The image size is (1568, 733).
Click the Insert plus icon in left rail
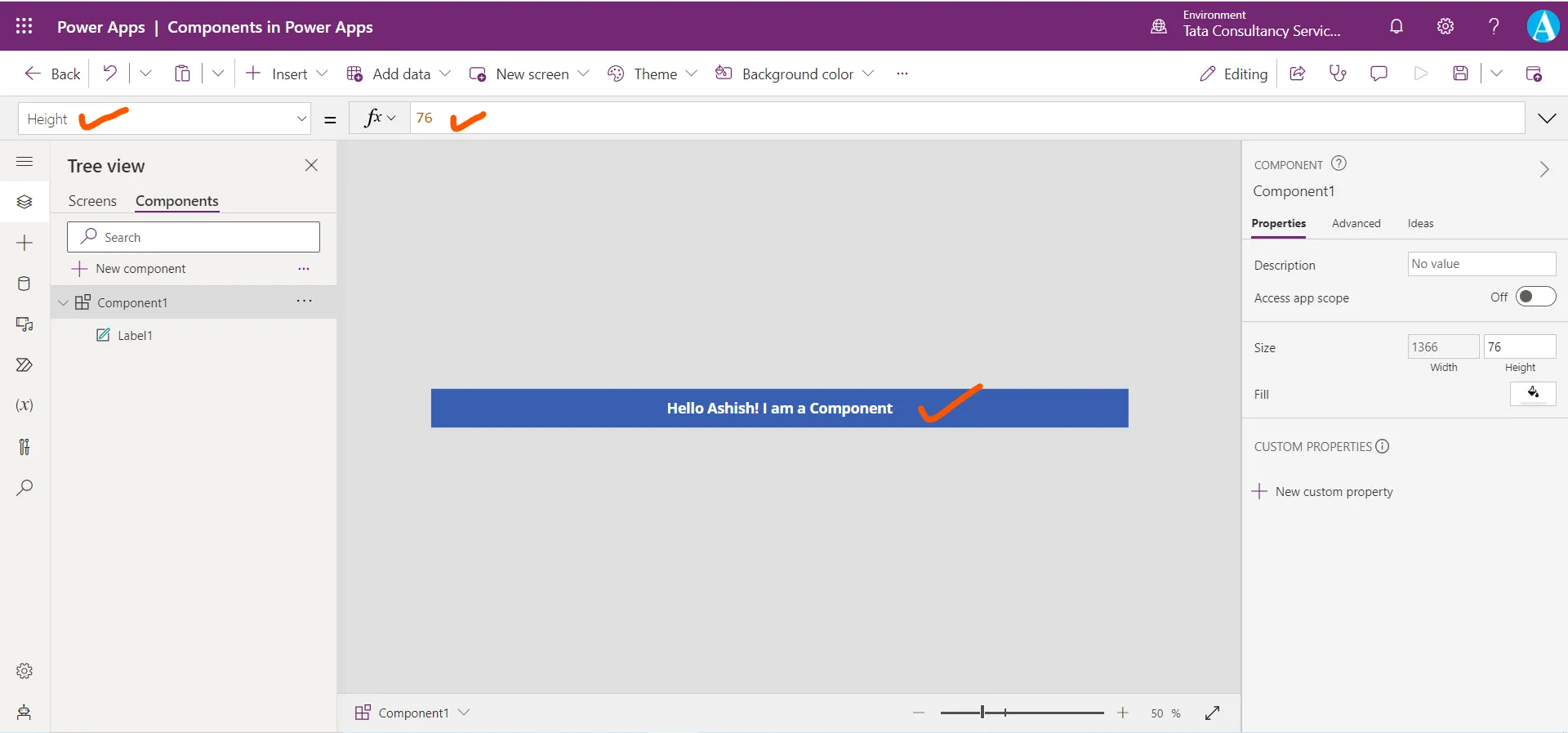point(24,243)
